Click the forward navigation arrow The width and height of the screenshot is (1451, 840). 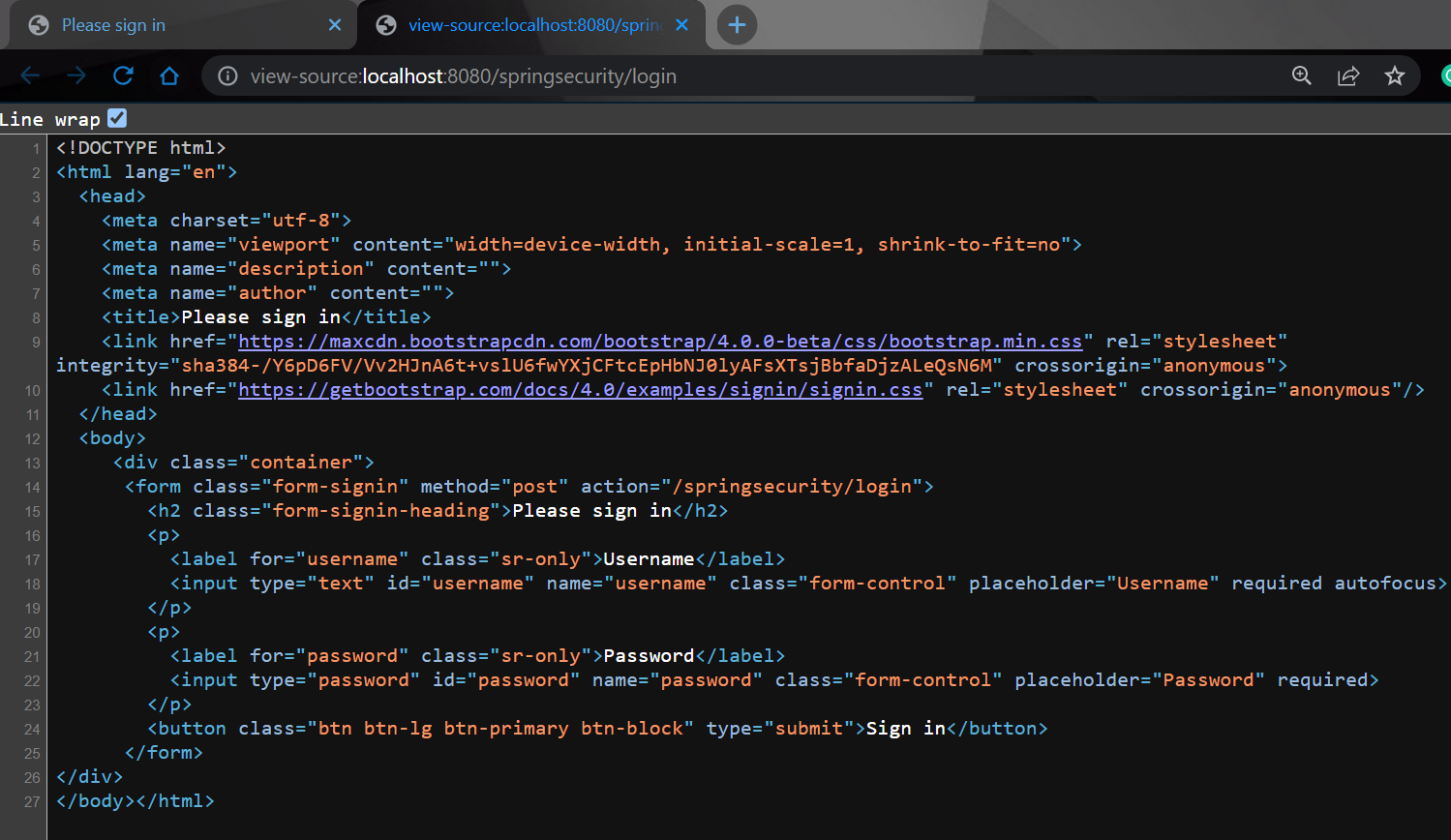(x=76, y=75)
